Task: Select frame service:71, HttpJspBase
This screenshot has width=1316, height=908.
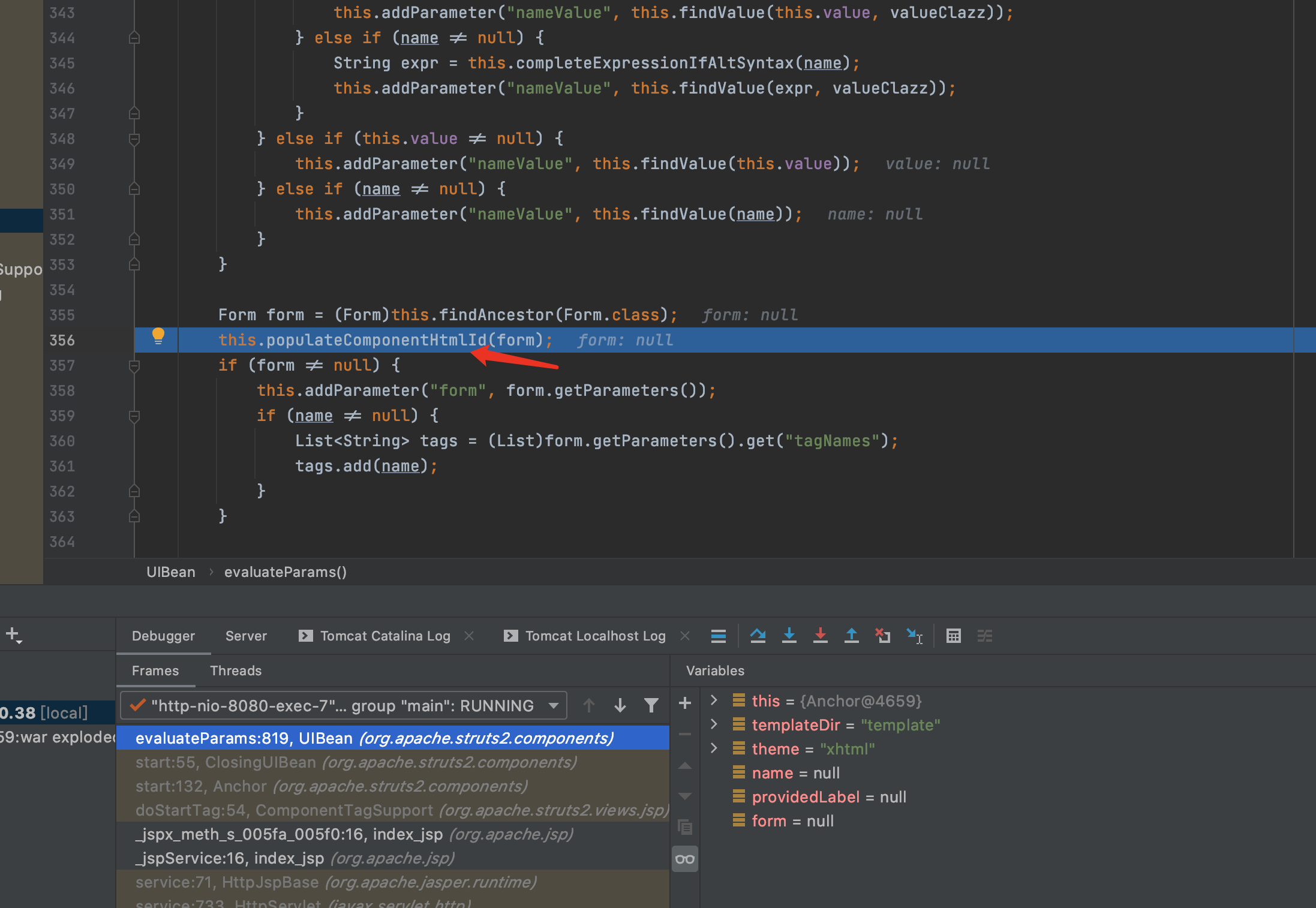Action: pos(393,882)
